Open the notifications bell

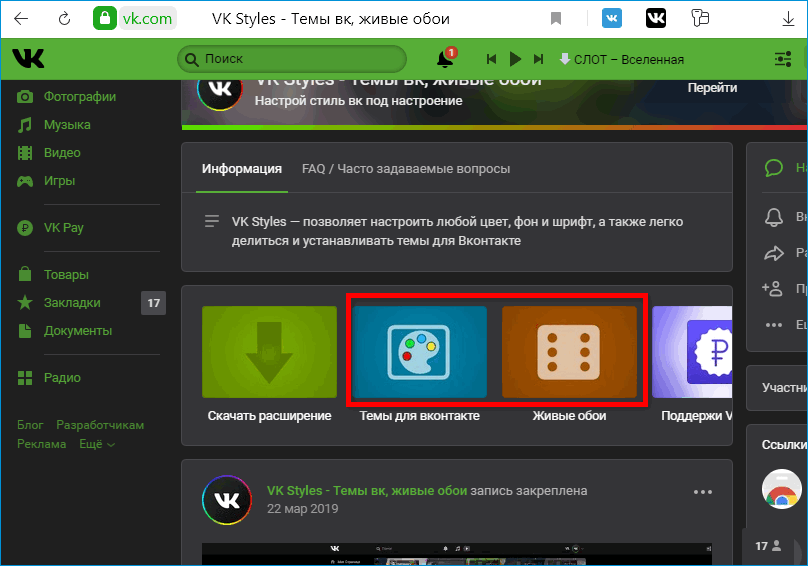[445, 59]
